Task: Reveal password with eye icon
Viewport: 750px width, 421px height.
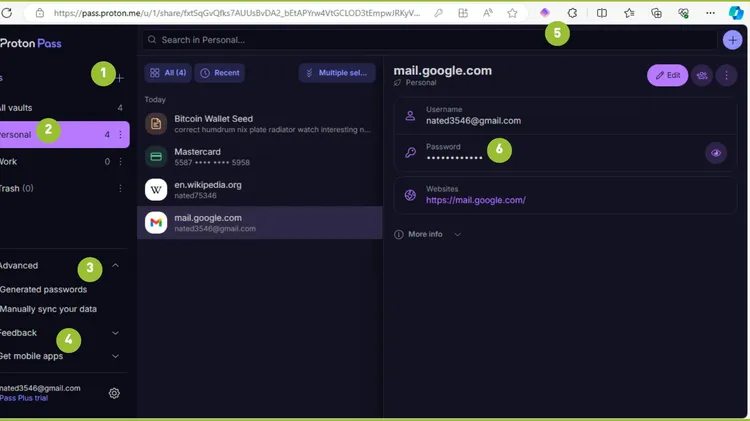Action: (716, 153)
